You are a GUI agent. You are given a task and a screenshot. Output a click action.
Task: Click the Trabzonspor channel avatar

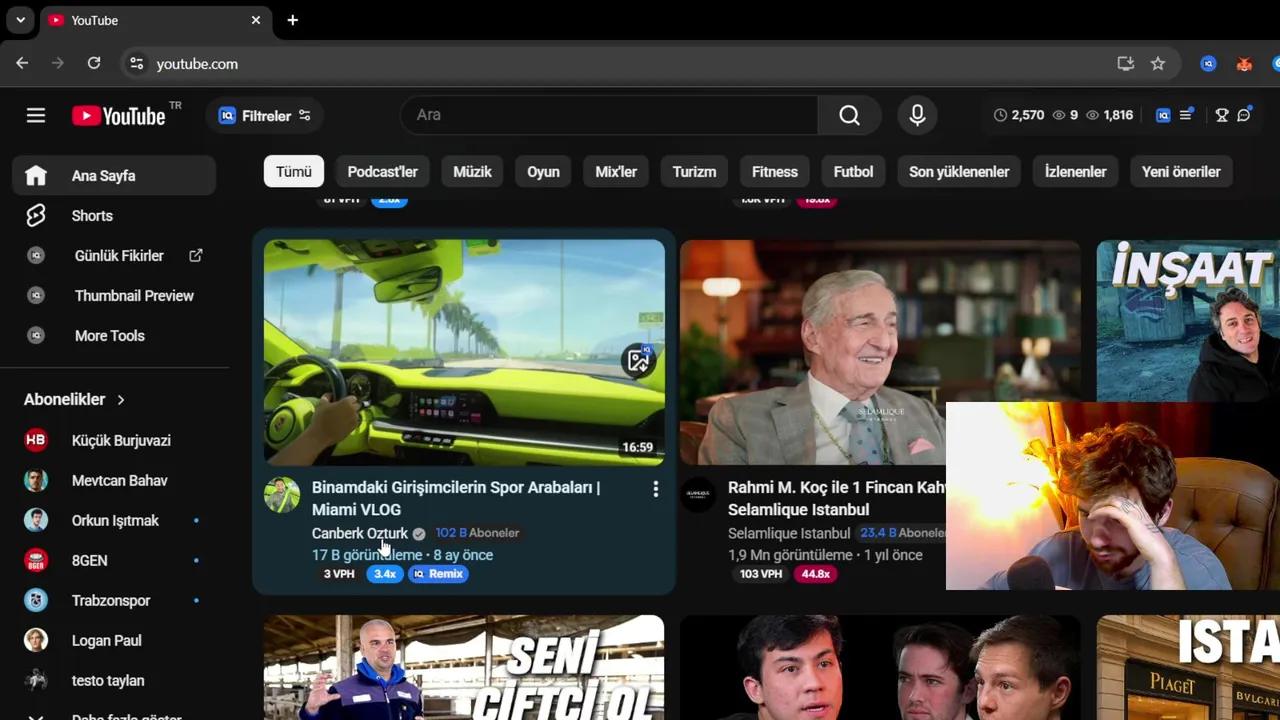coord(36,601)
